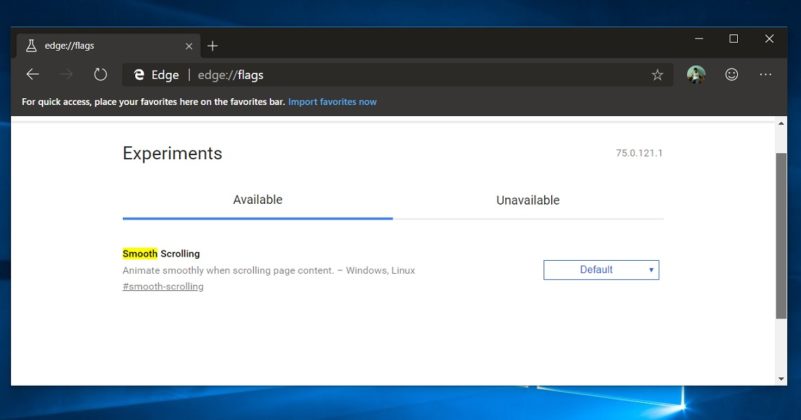Maximize the Edge browser window
The width and height of the screenshot is (801, 420).
pyautogui.click(x=733, y=39)
